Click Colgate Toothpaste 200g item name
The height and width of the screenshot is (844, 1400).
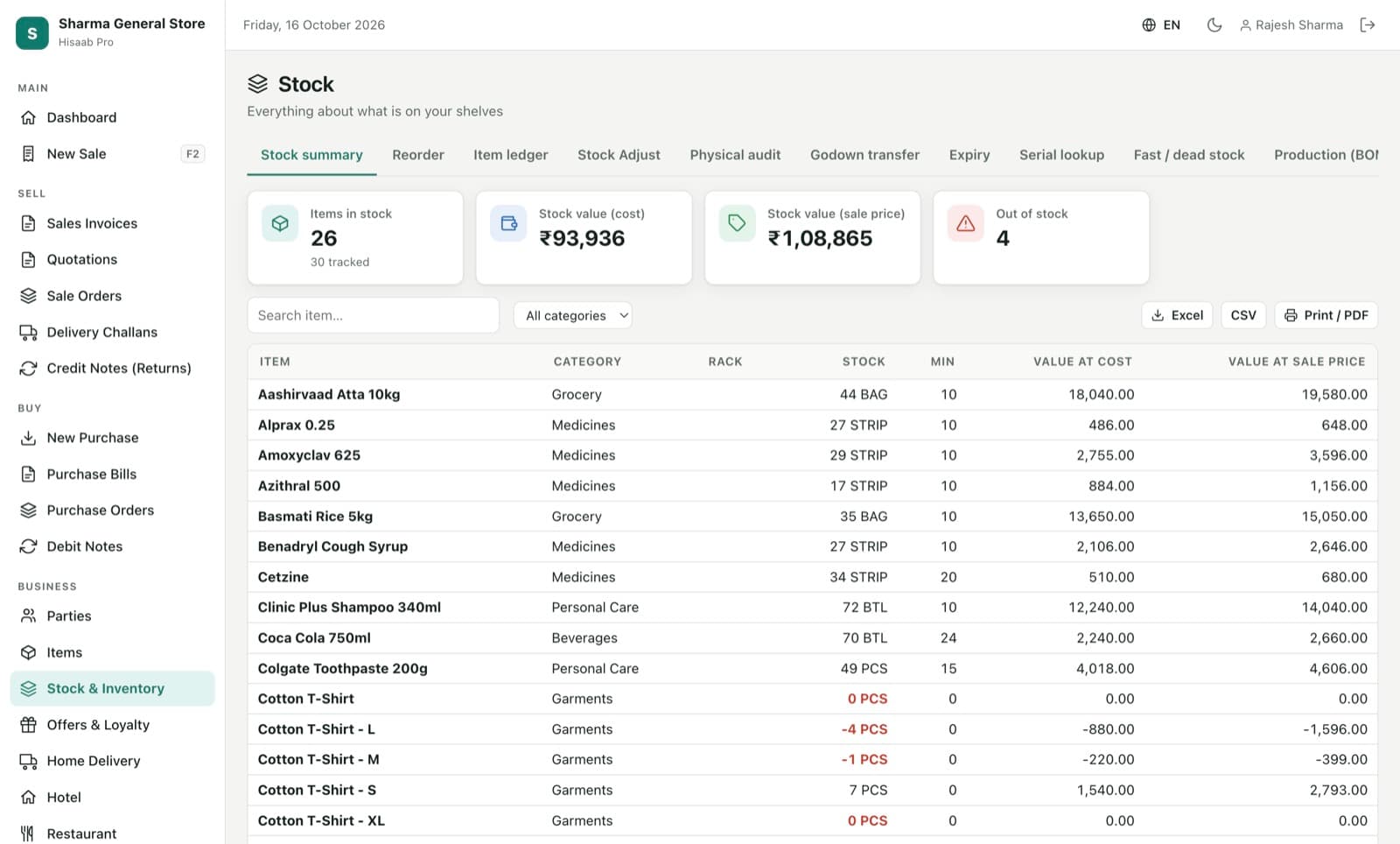(x=343, y=668)
